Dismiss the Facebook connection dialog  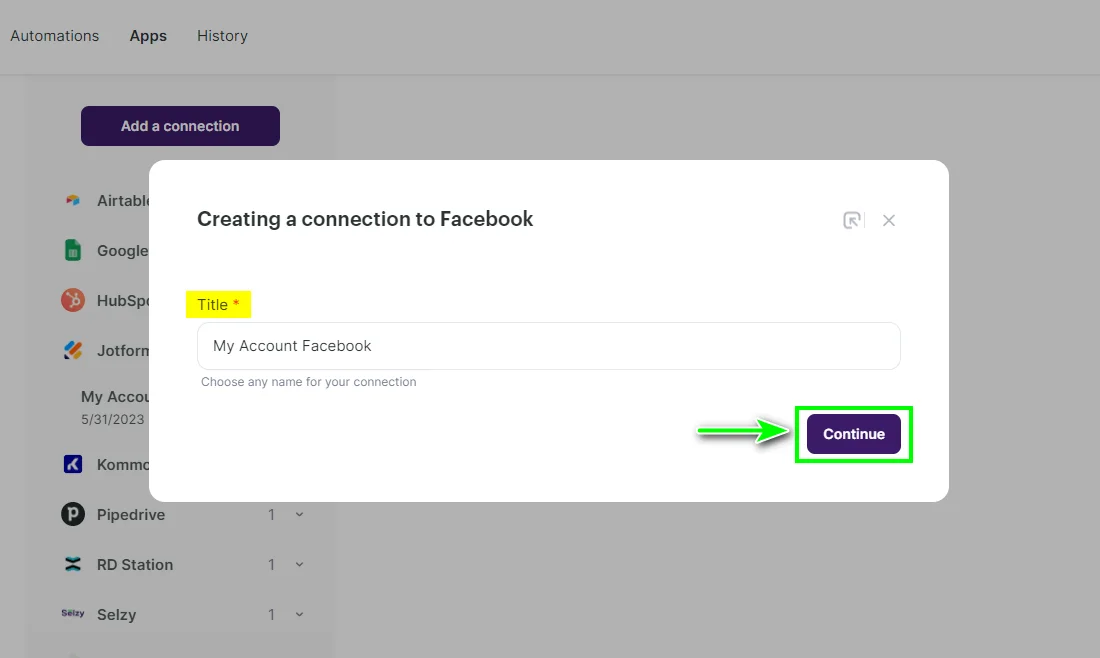click(x=888, y=220)
